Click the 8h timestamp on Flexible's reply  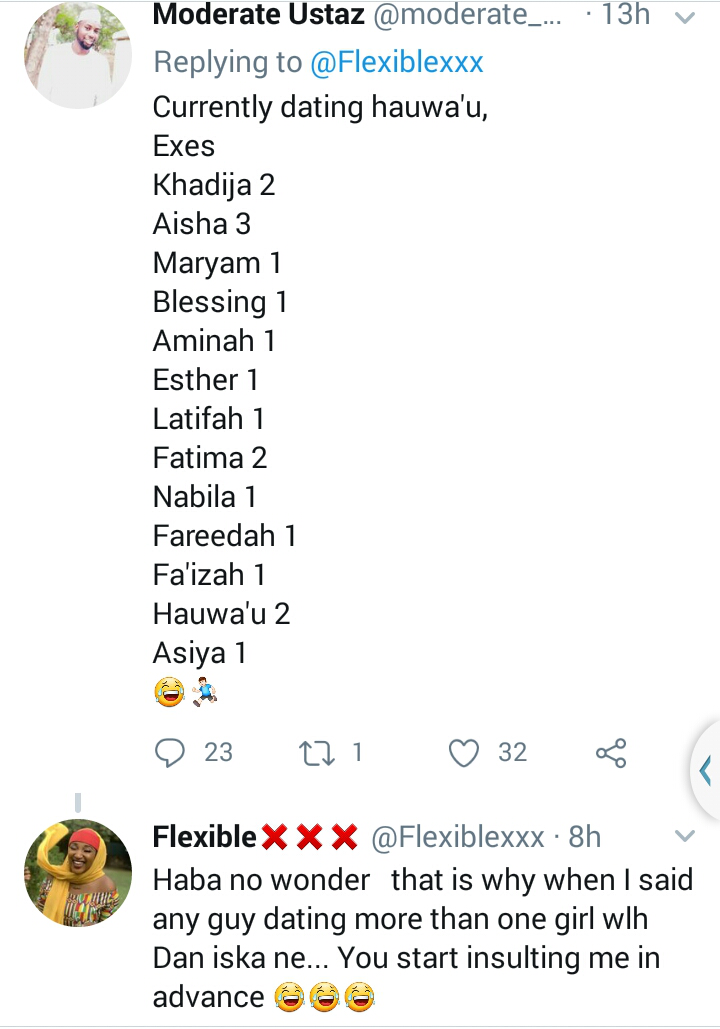coord(585,837)
